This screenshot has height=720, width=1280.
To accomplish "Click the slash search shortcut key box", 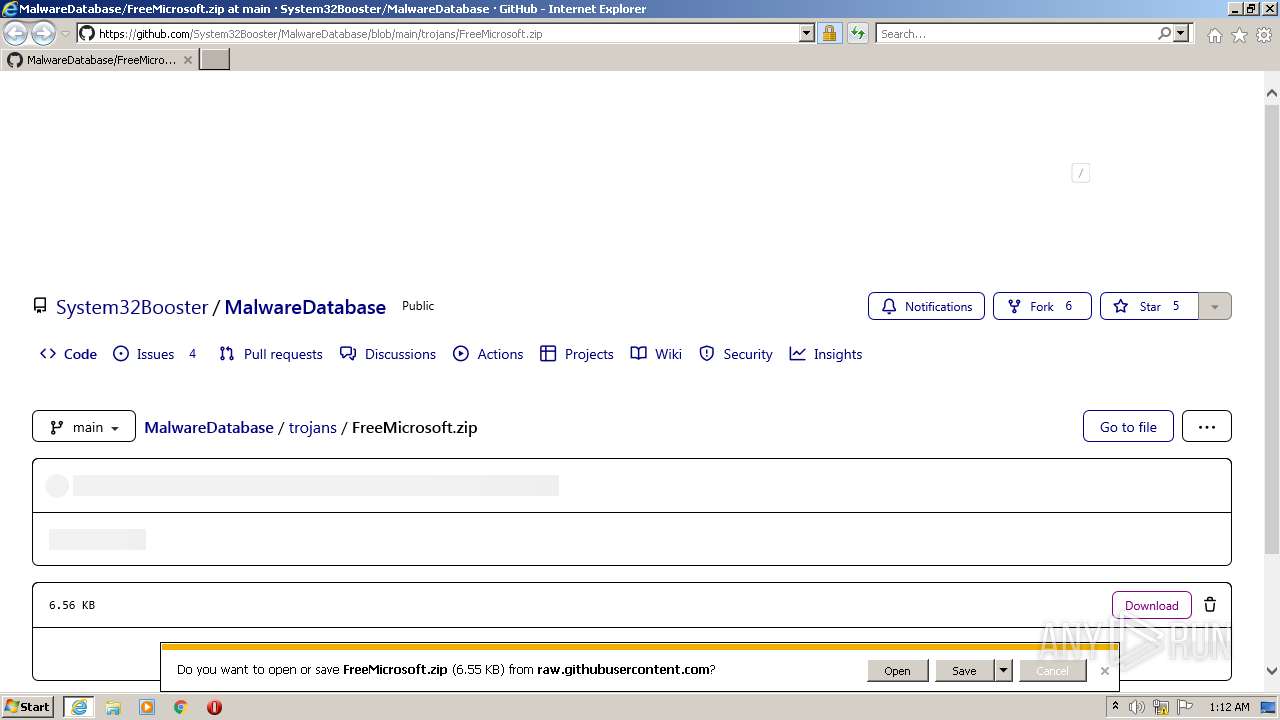I will (x=1080, y=173).
